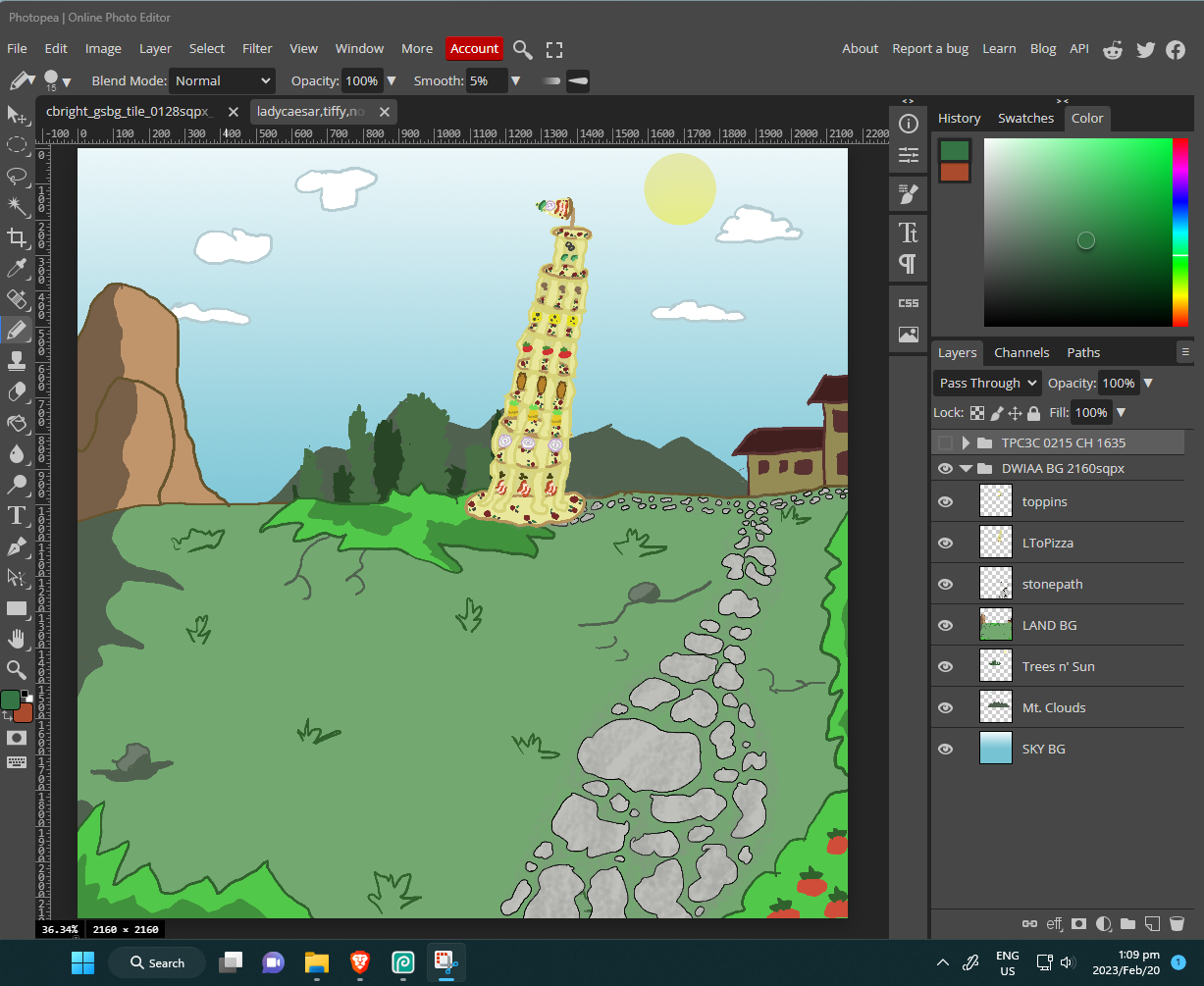Expand the TPC3C 0215 CH 1635 folder
The image size is (1204, 986).
pos(966,442)
